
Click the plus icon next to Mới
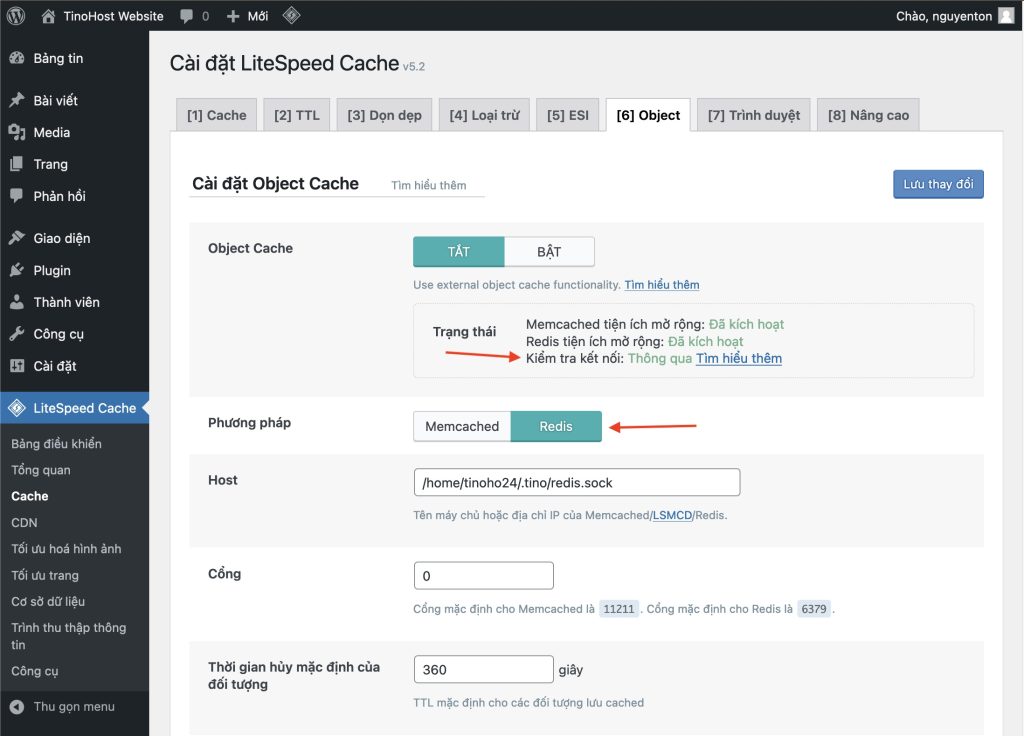(233, 16)
